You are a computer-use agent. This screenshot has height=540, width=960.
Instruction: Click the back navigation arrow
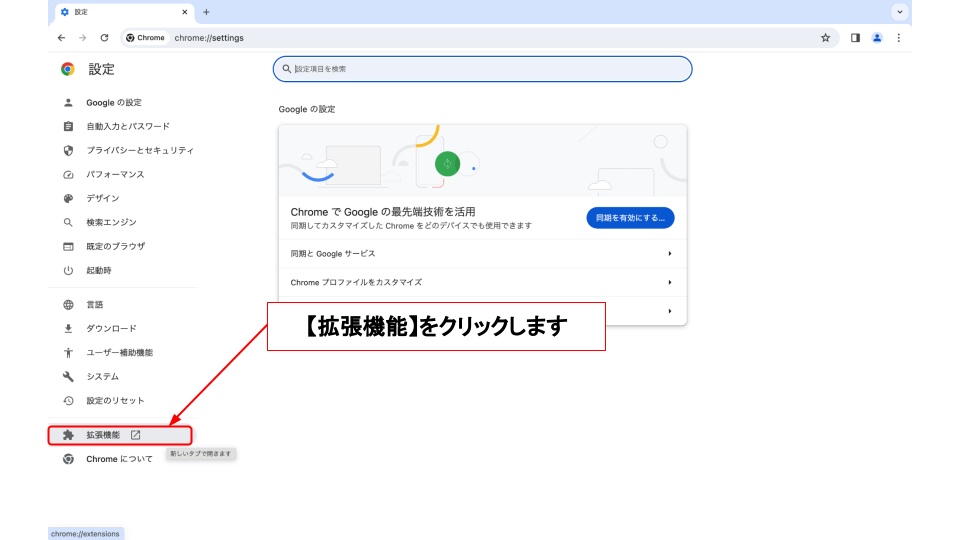coord(61,38)
